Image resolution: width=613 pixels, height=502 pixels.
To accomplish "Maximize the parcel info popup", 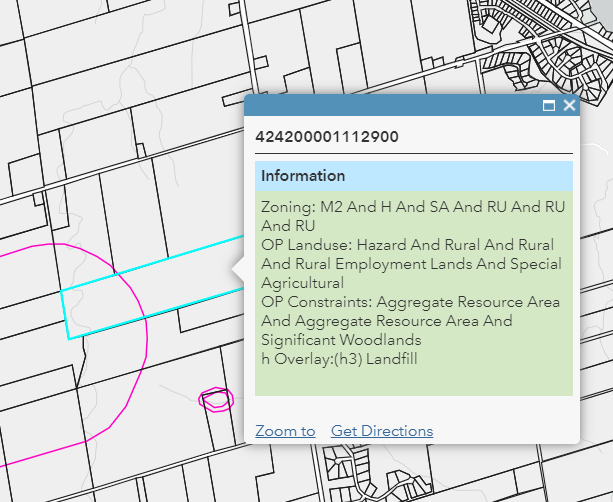I will (548, 106).
